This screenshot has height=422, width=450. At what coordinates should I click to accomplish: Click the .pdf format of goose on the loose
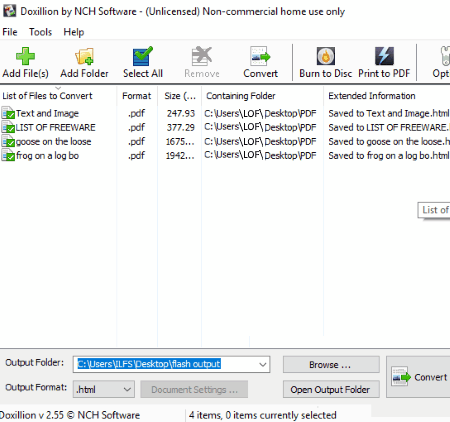click(137, 142)
